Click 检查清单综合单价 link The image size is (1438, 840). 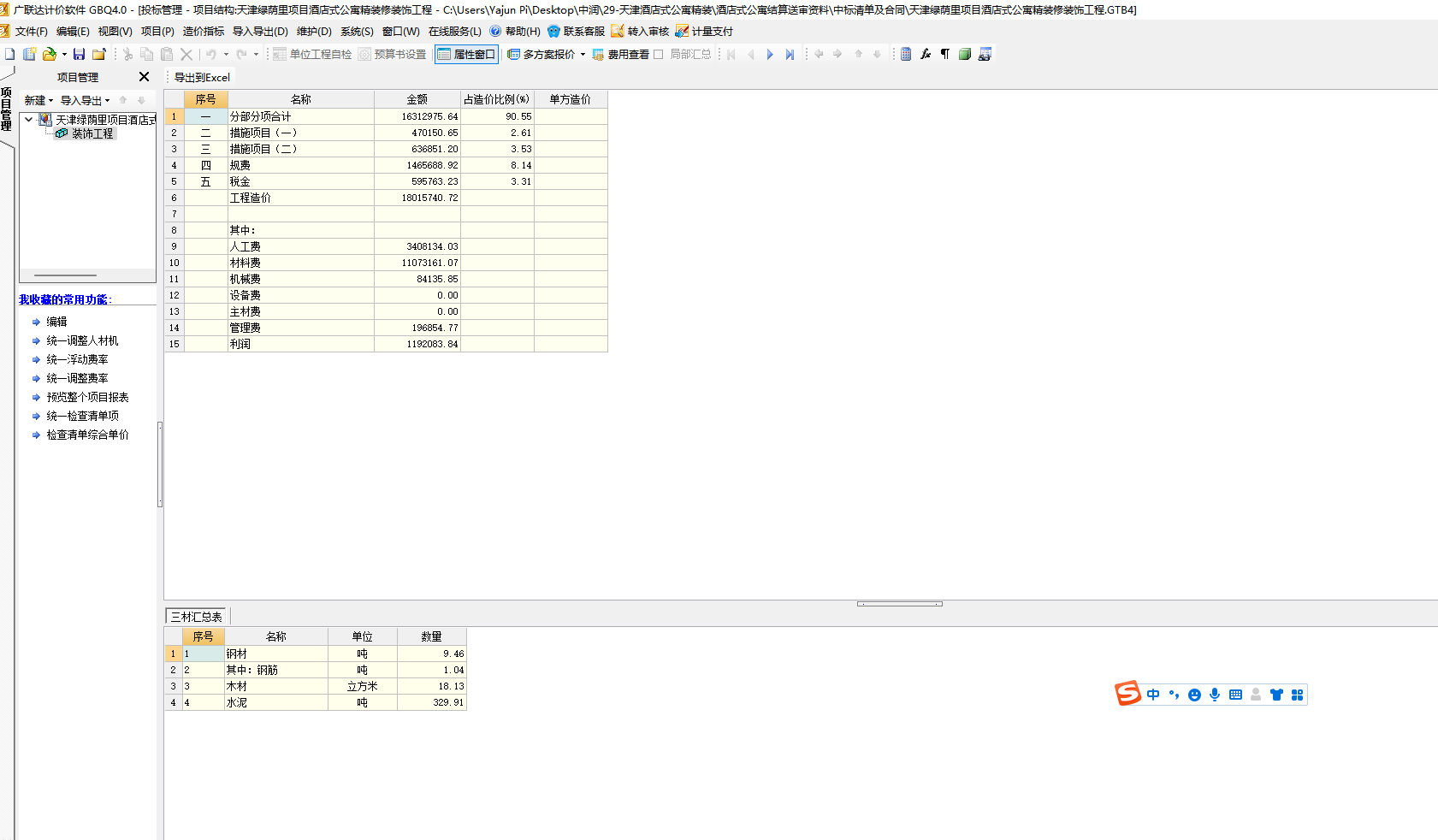[87, 435]
